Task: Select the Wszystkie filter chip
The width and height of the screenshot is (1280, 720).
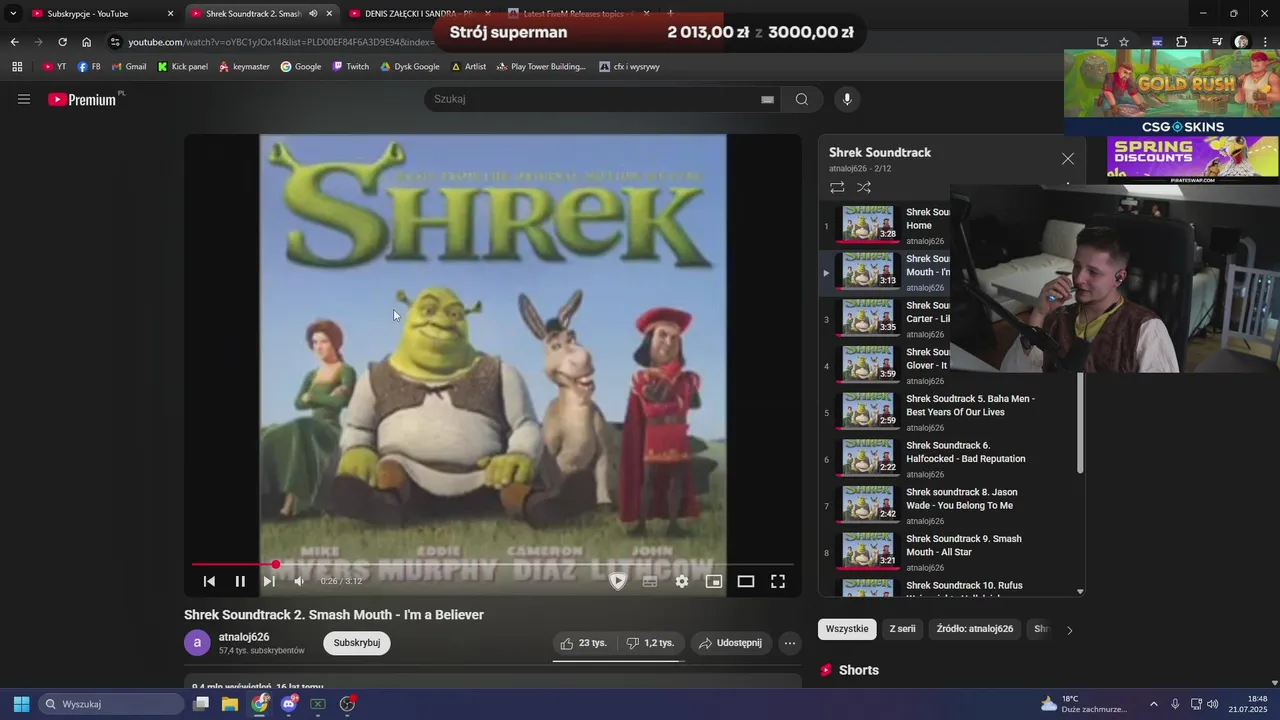Action: click(847, 629)
